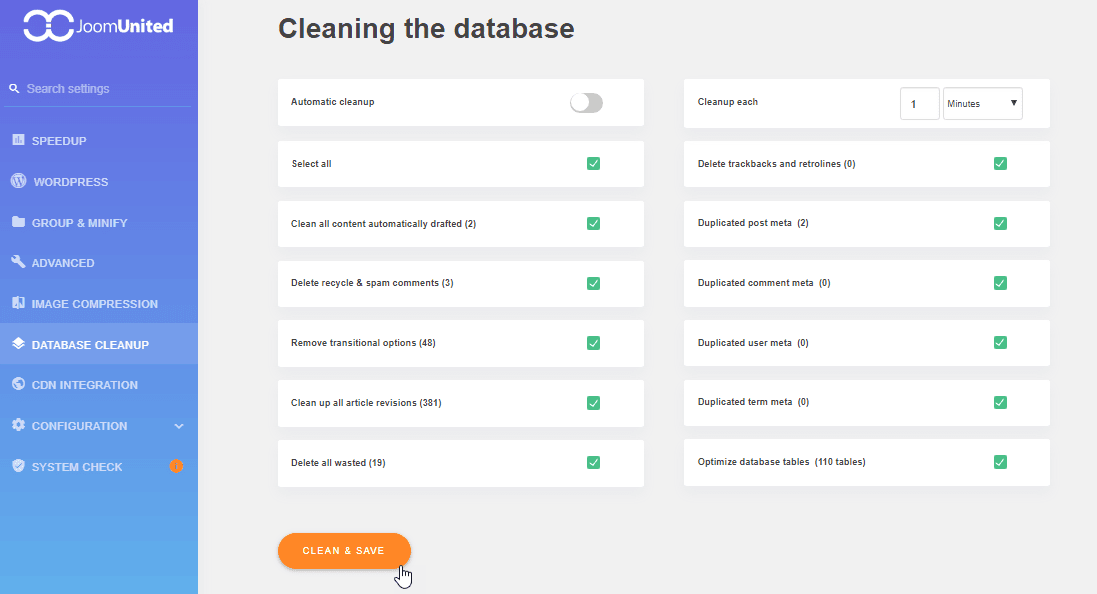Expand the Configuration menu chevron
Image resolution: width=1097 pixels, height=594 pixels.
pyautogui.click(x=179, y=426)
